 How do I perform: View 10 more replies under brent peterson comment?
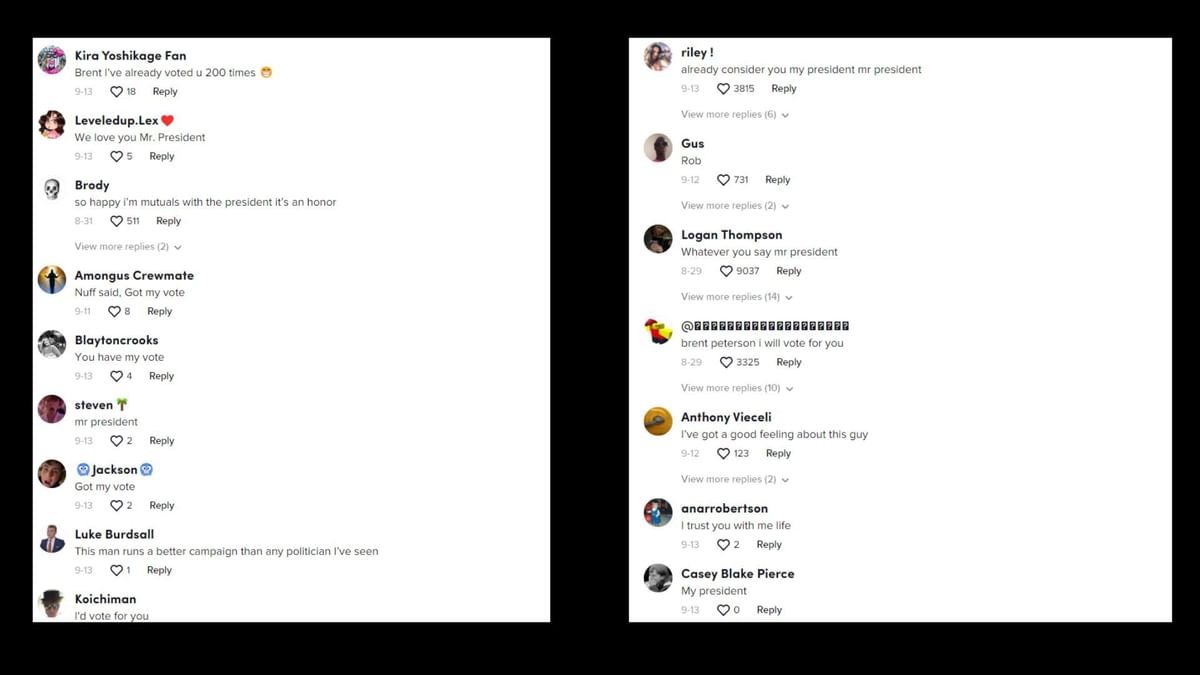(735, 388)
